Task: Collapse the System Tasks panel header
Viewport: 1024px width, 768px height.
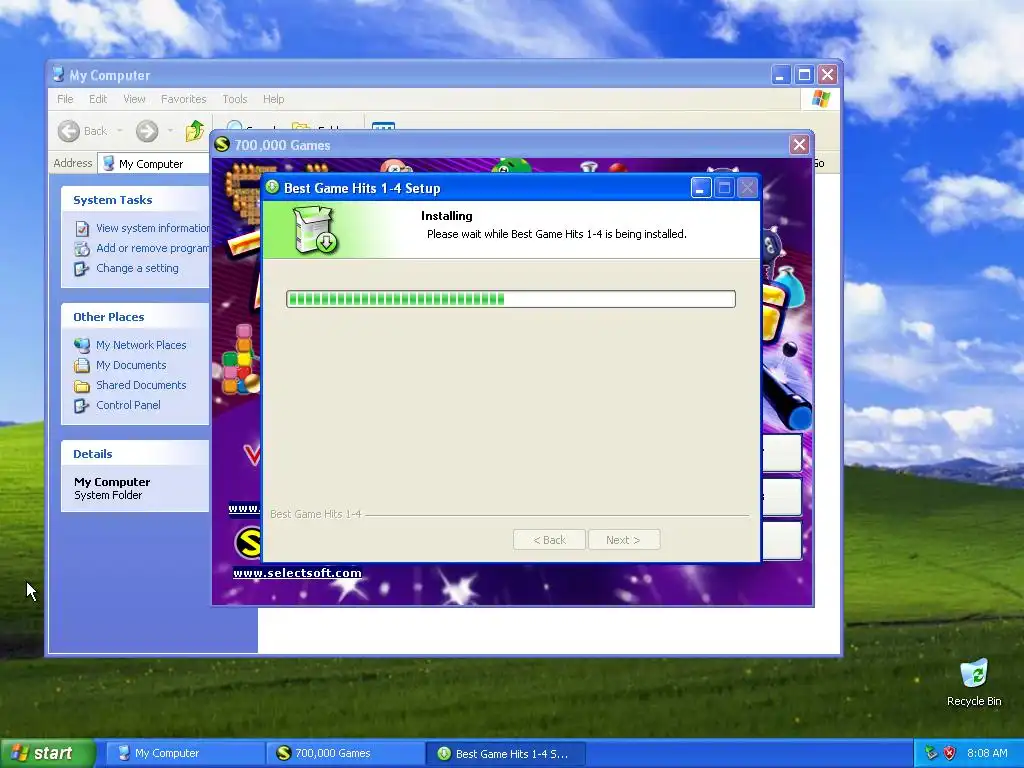Action: click(x=135, y=200)
